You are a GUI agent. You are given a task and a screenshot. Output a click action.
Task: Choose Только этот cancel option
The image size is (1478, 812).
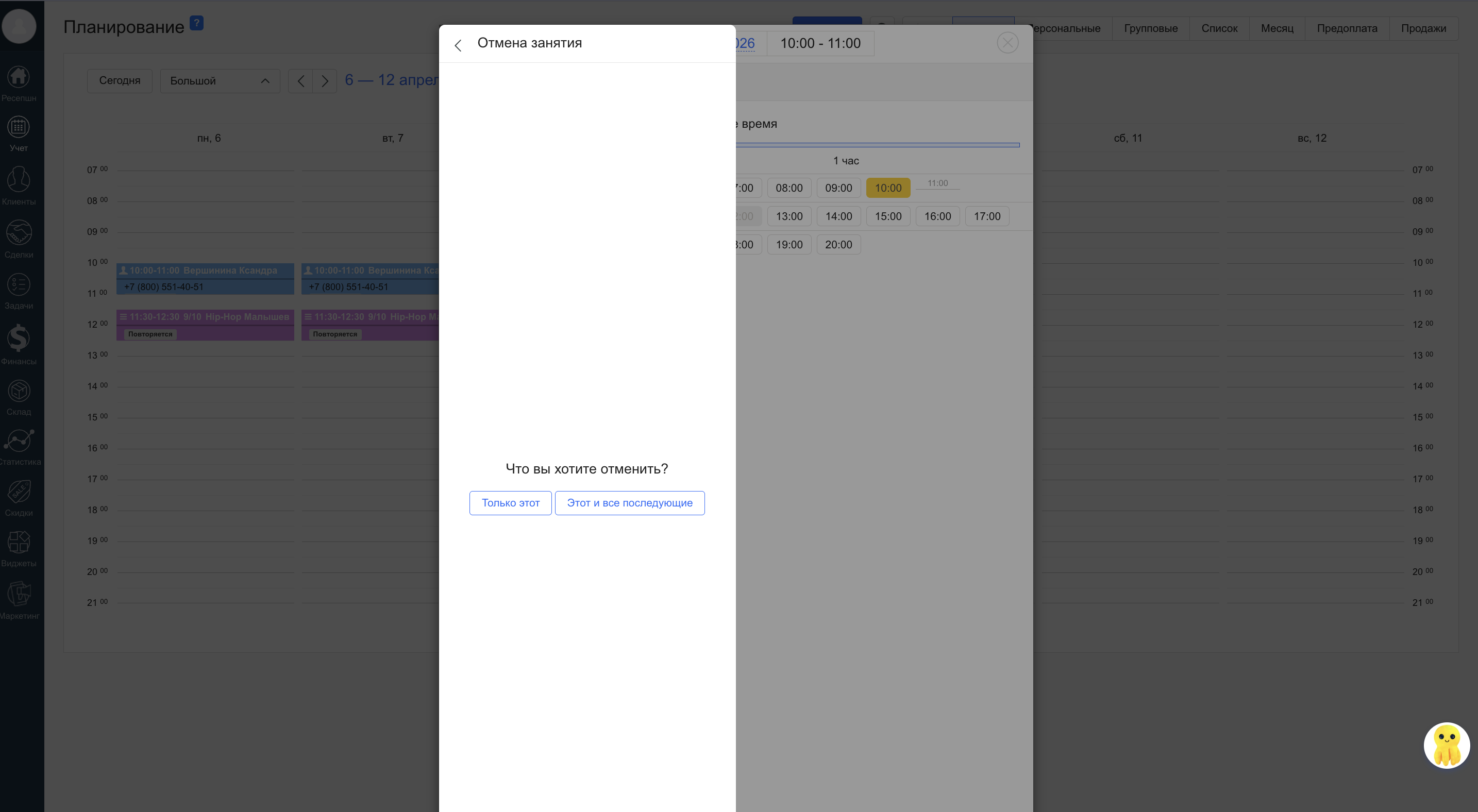pos(510,503)
